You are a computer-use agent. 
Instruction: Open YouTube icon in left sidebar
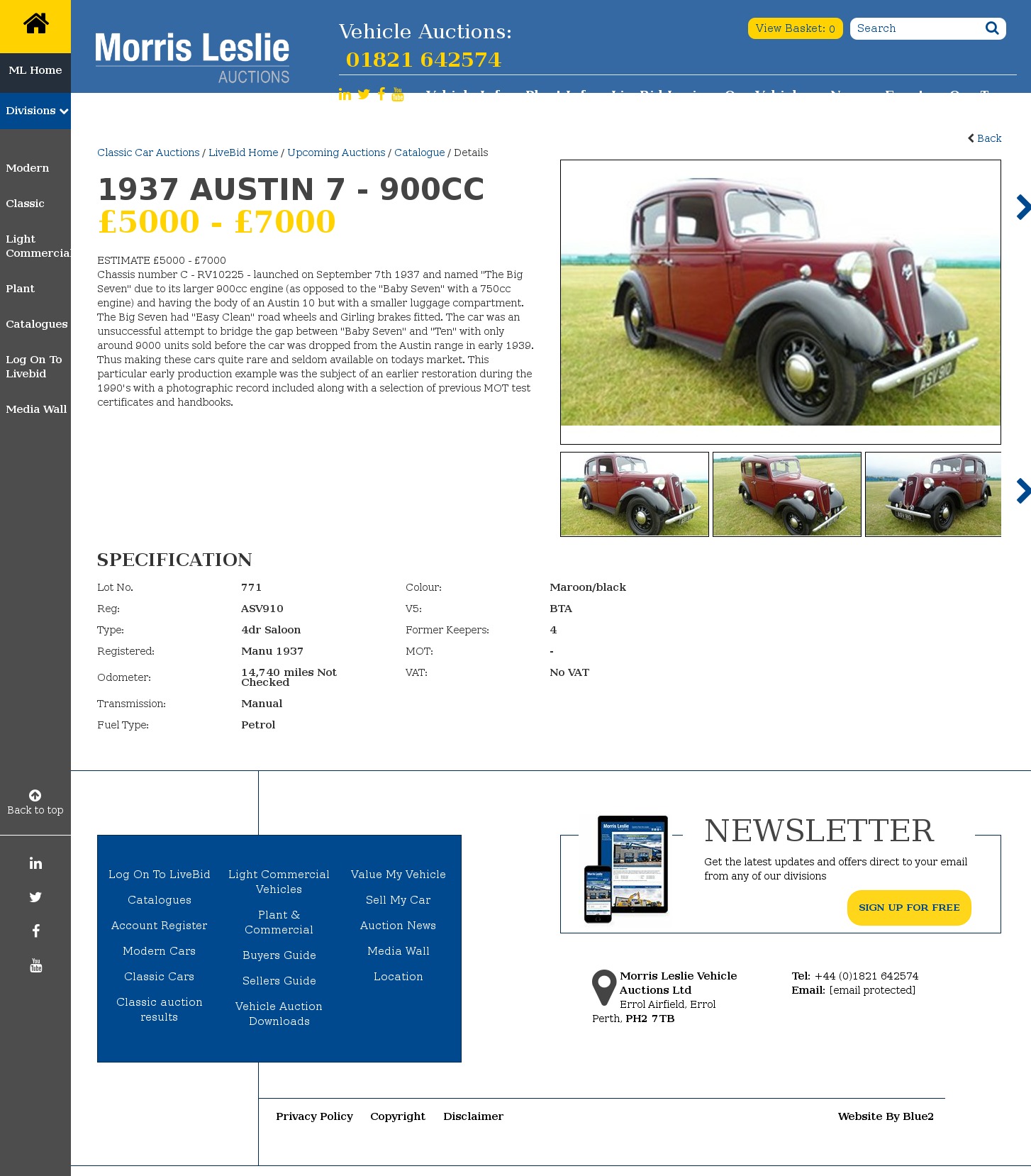point(36,965)
